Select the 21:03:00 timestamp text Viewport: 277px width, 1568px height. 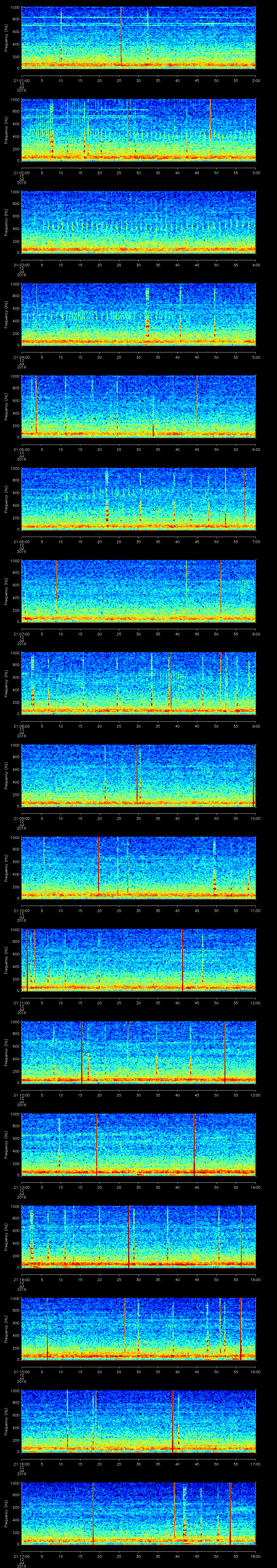click(x=21, y=265)
